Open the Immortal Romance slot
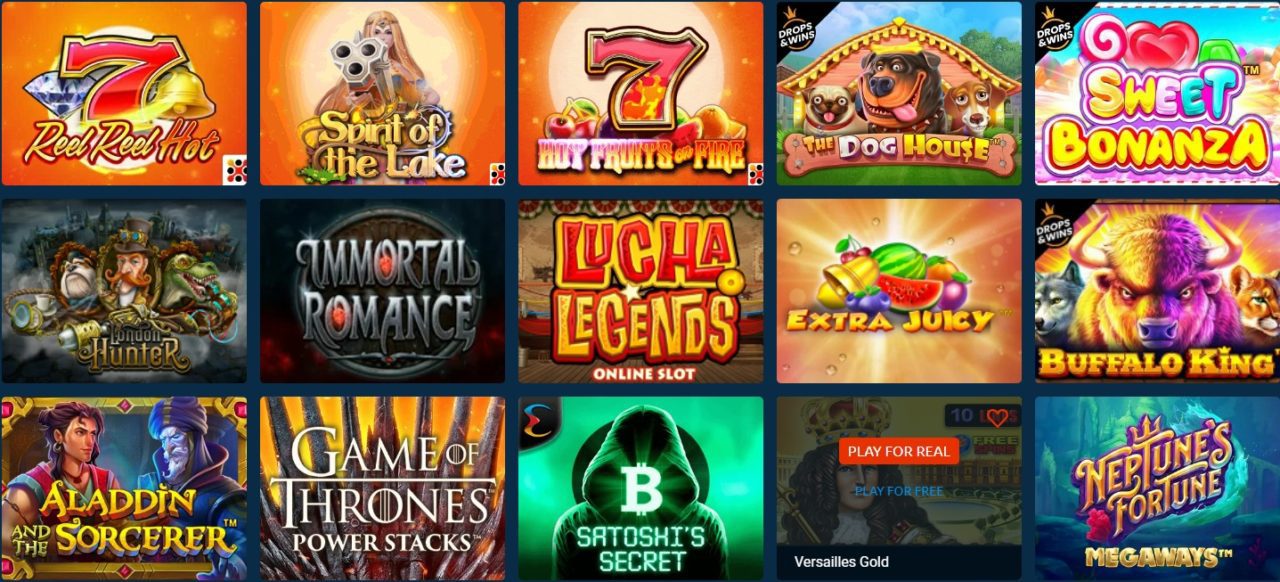Viewport: 1280px width, 582px height. (x=383, y=291)
